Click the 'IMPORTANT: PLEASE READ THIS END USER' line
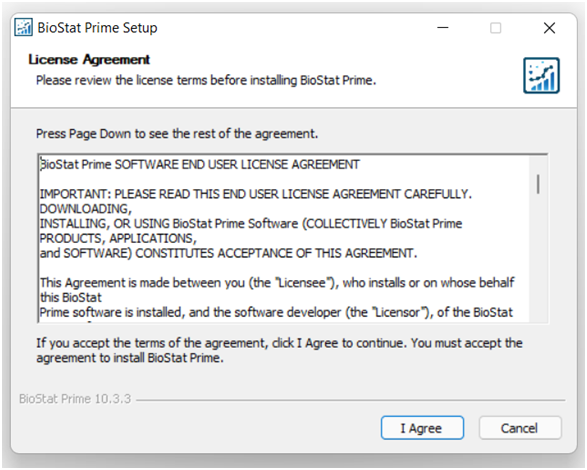Image resolution: width=587 pixels, height=470 pixels. coord(255,194)
